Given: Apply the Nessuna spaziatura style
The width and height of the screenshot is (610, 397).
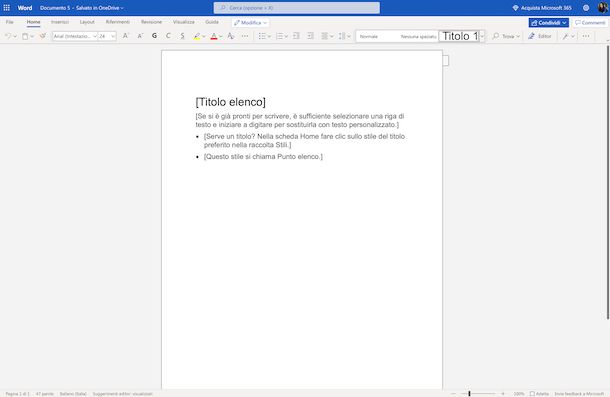Looking at the screenshot, I should coord(418,36).
